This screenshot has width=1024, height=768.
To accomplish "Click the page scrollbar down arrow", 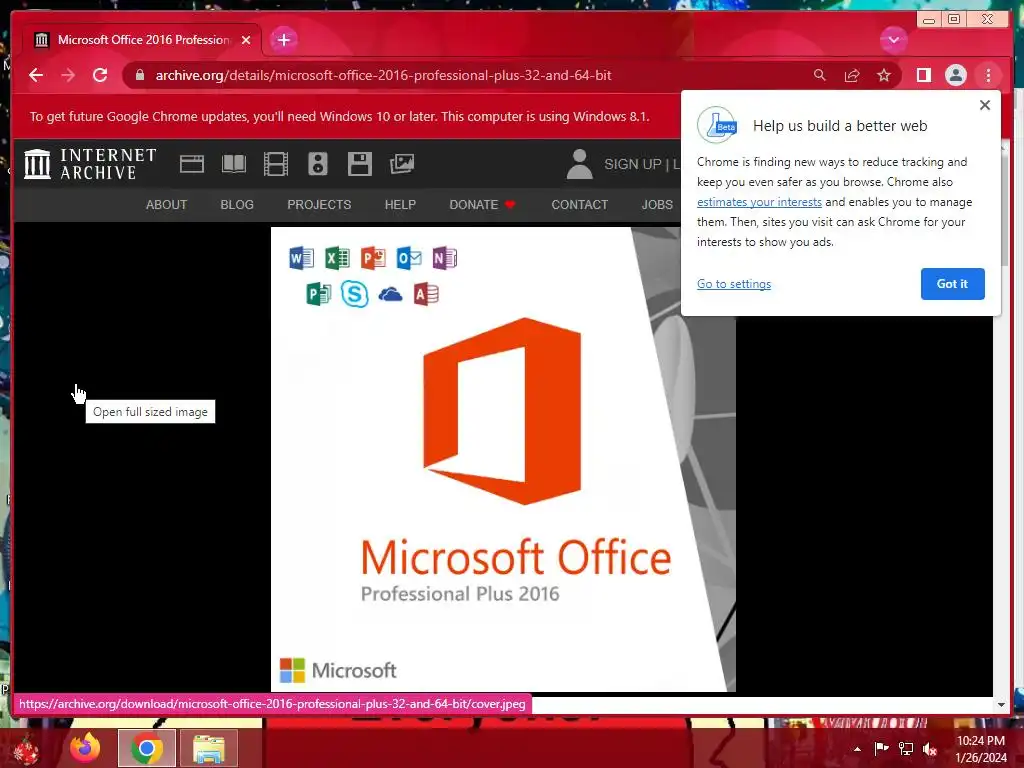I will (1001, 705).
